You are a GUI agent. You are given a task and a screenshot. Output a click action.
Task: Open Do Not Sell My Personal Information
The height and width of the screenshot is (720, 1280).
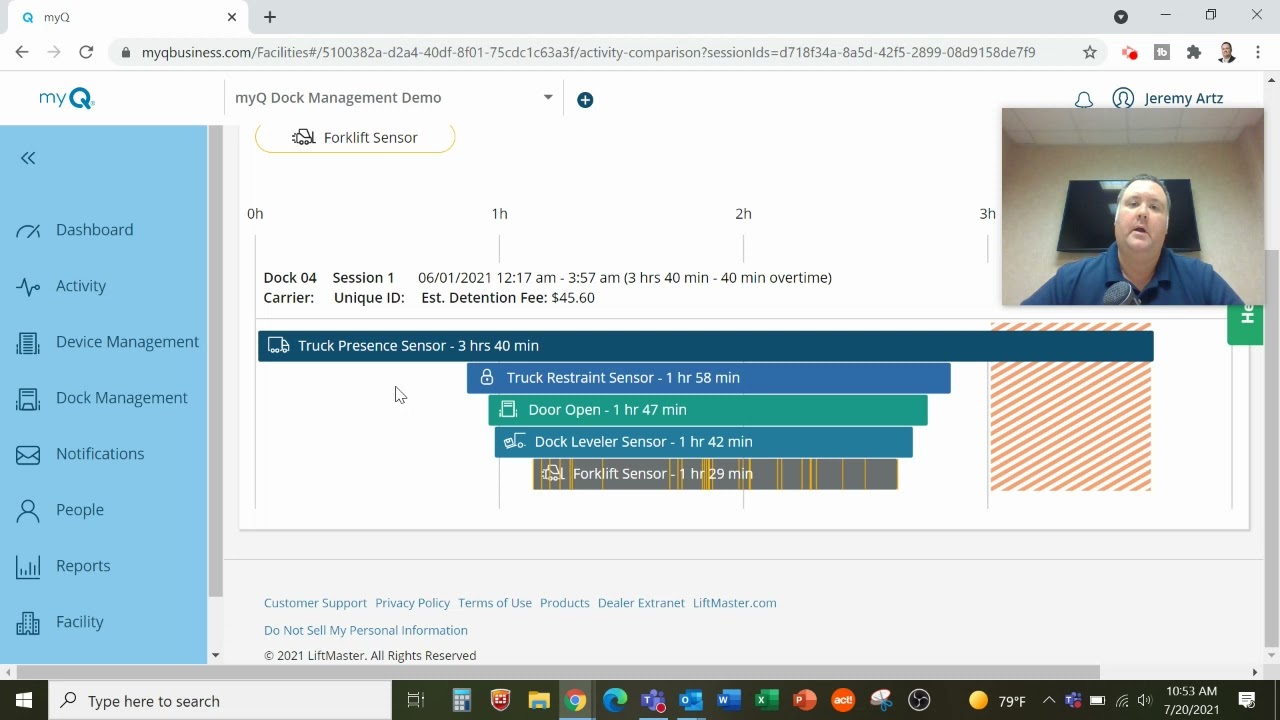pyautogui.click(x=366, y=630)
